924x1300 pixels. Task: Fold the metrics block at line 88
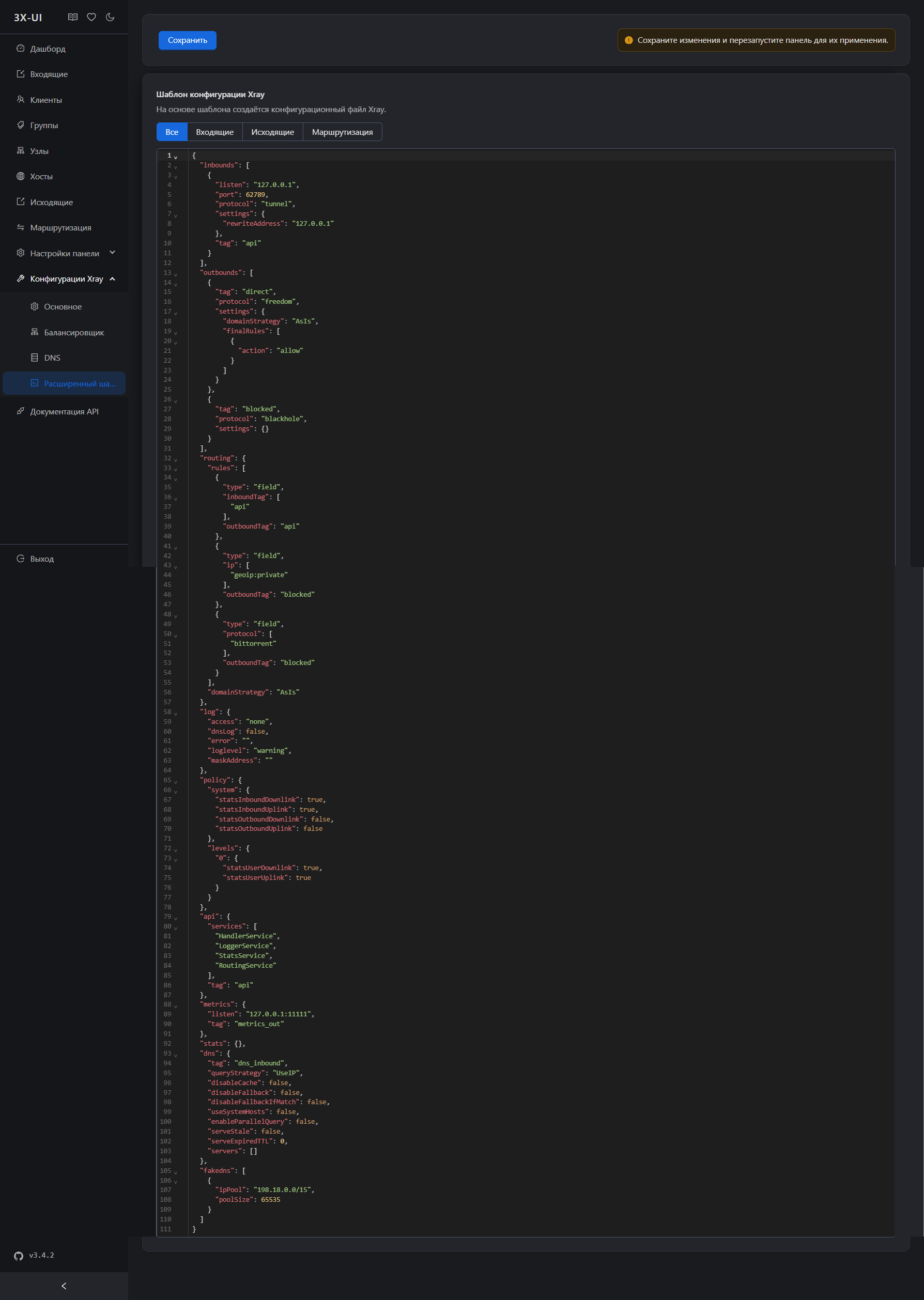pos(176,1006)
